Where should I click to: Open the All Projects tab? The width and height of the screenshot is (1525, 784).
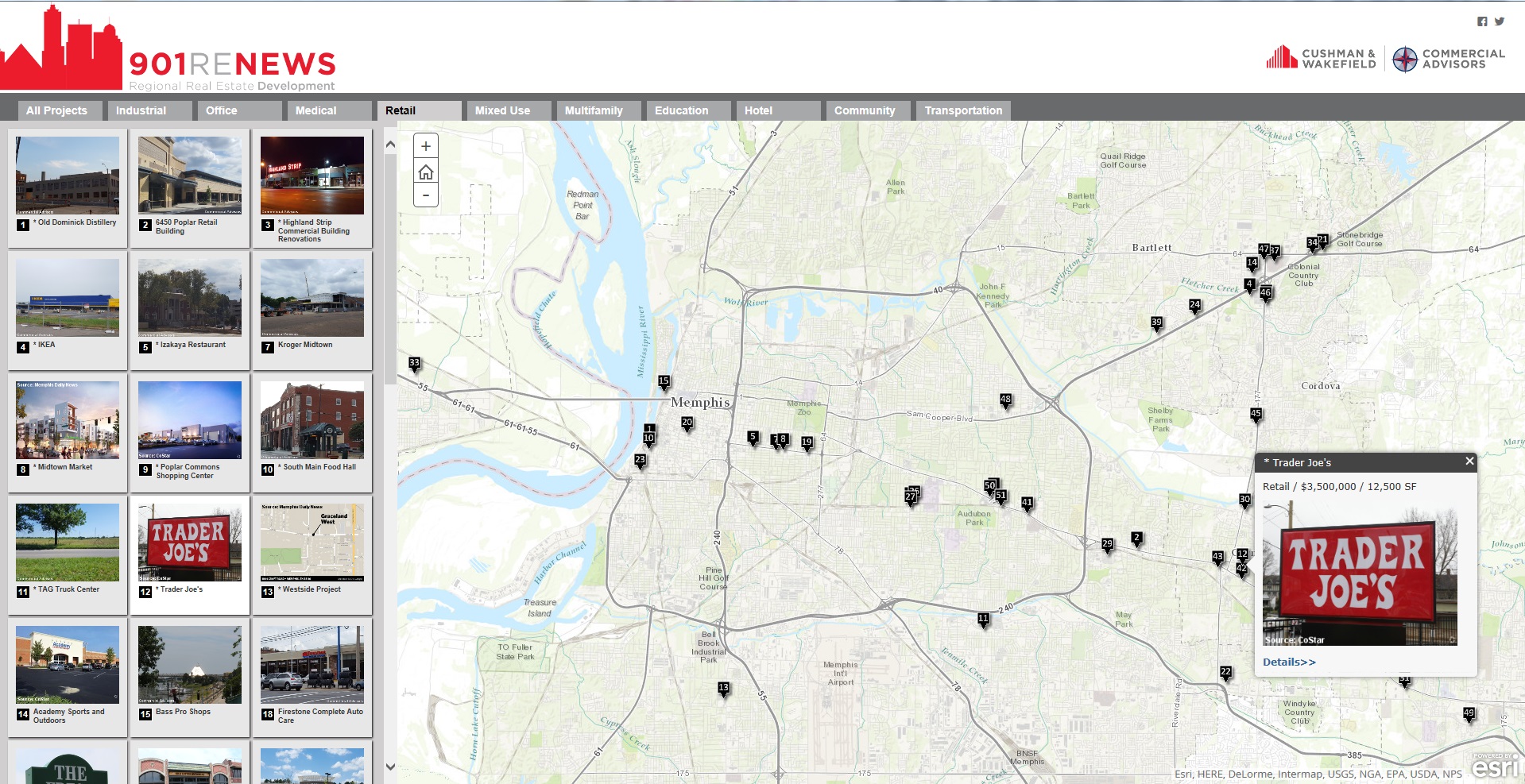pyautogui.click(x=56, y=110)
